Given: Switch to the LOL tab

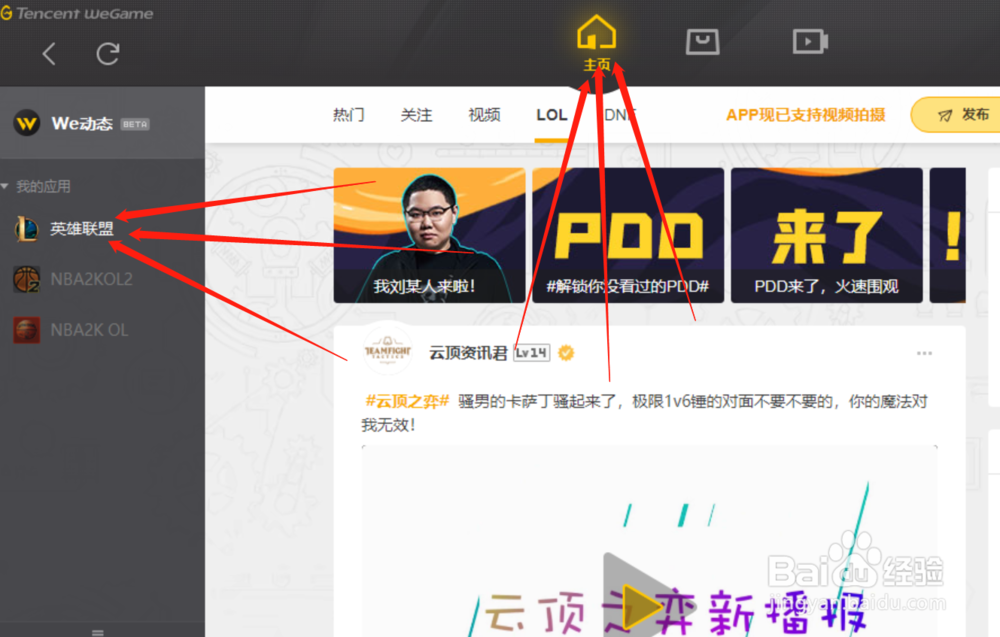Looking at the screenshot, I should (x=552, y=115).
